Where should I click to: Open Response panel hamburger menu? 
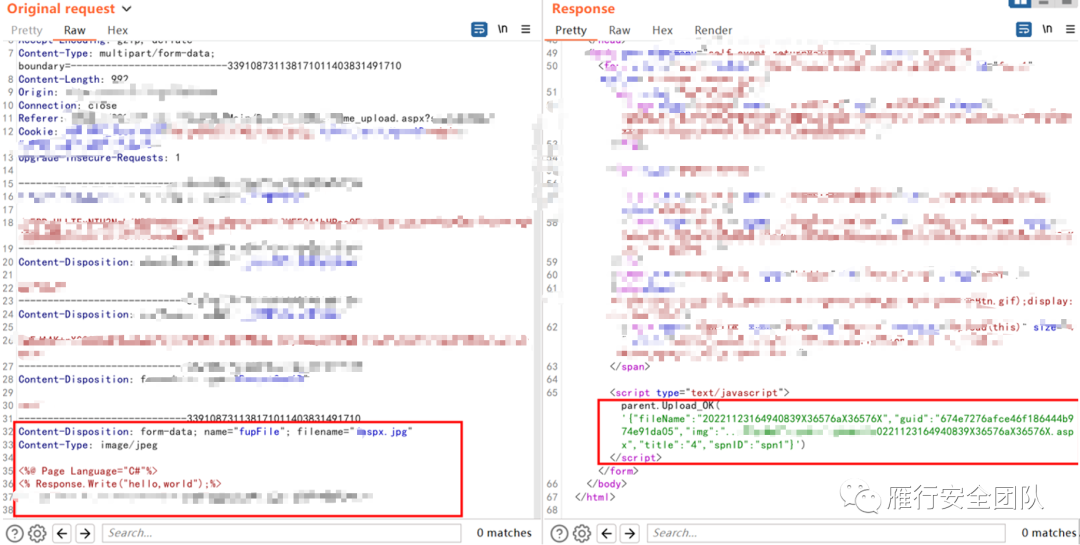pos(1070,30)
